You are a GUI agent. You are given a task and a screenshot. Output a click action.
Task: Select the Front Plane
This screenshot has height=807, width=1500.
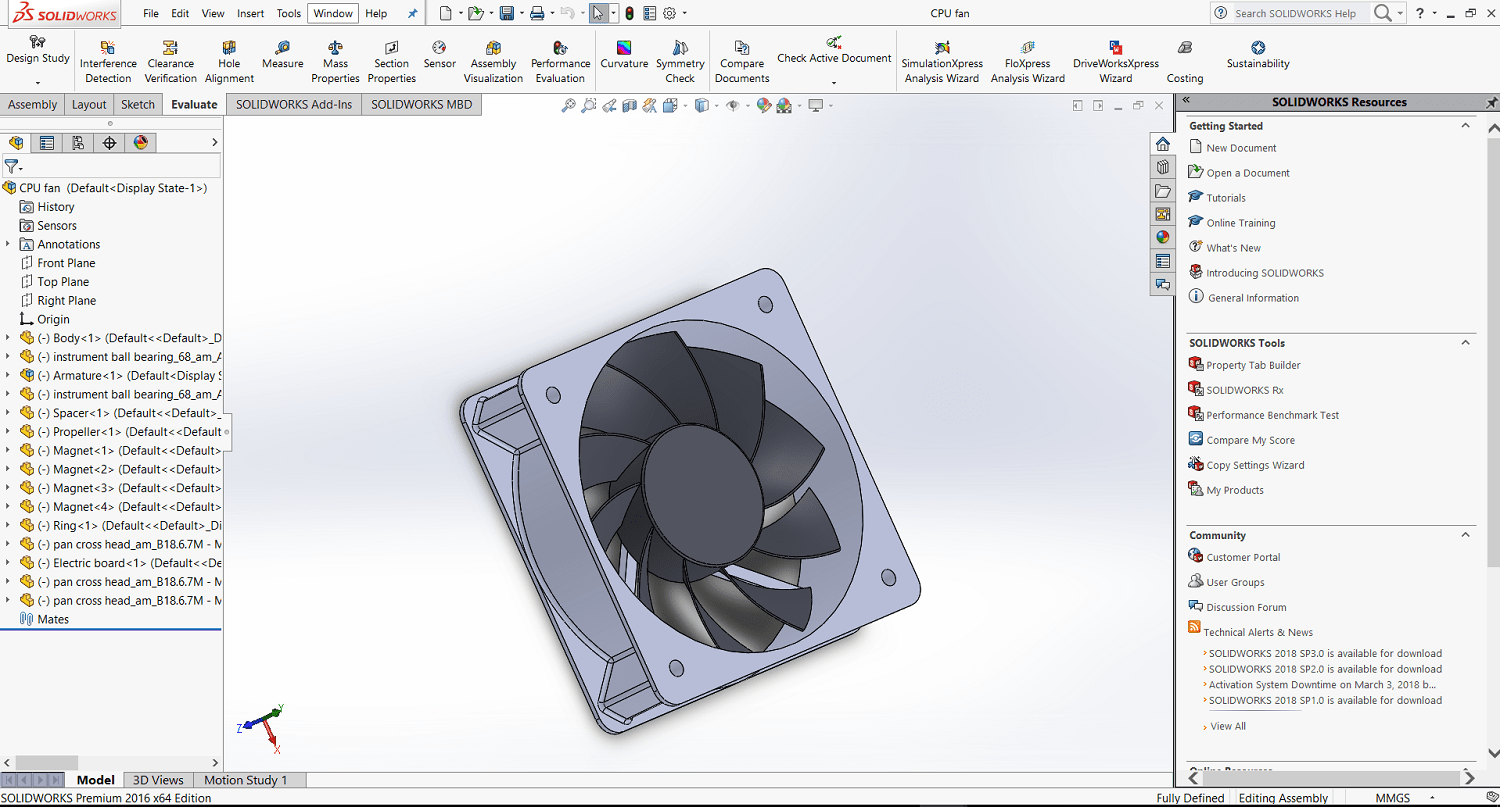click(66, 263)
